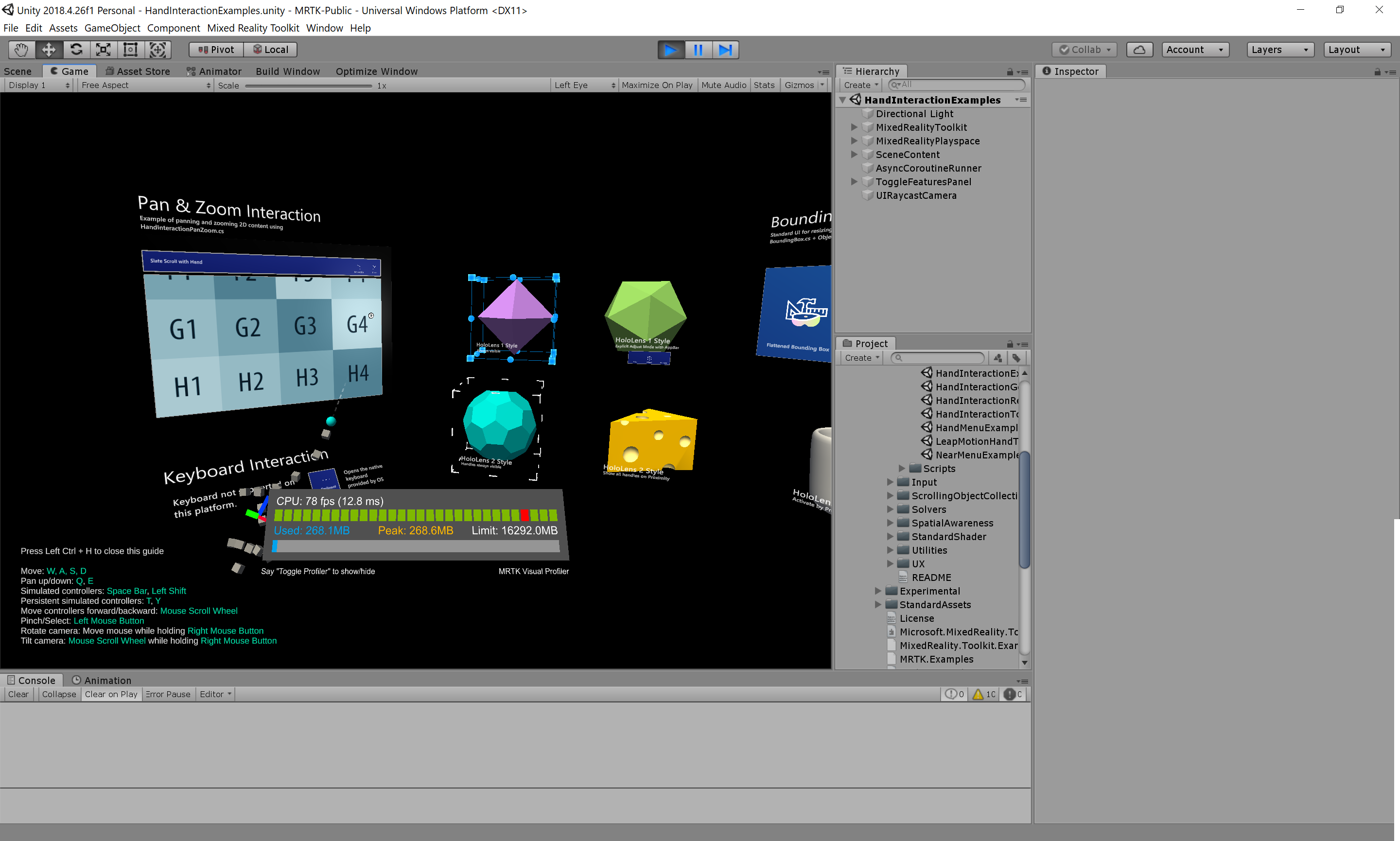Toggle Stats overlay
The width and height of the screenshot is (1400, 841).
764,85
